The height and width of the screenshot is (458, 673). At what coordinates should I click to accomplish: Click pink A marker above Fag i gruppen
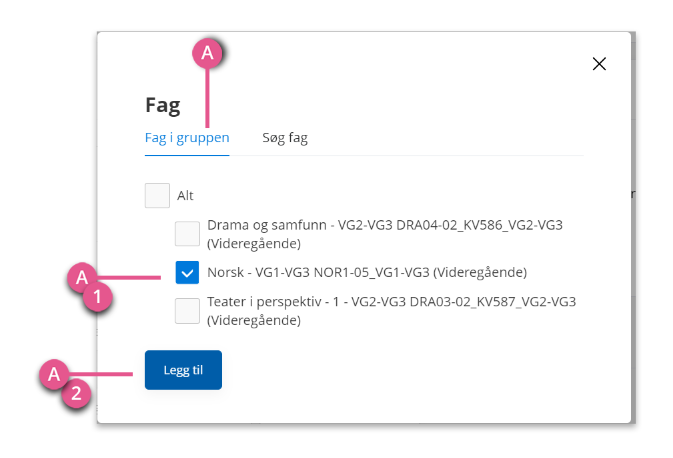pos(207,53)
